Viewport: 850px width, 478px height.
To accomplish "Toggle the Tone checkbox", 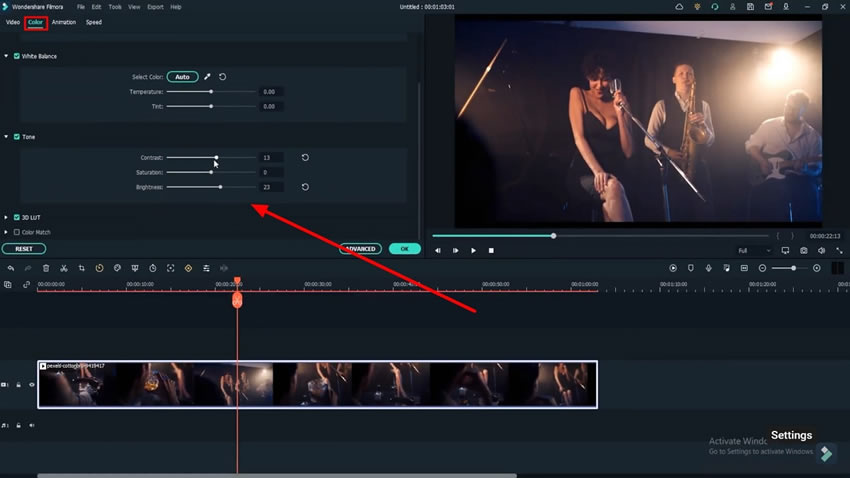I will click(17, 137).
